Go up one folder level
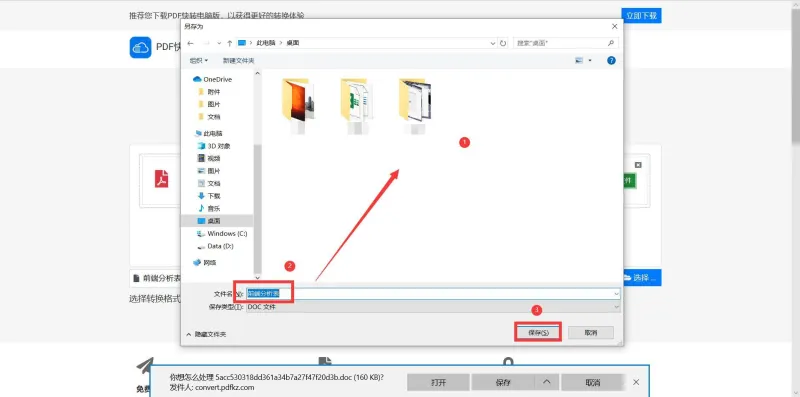 pos(230,43)
